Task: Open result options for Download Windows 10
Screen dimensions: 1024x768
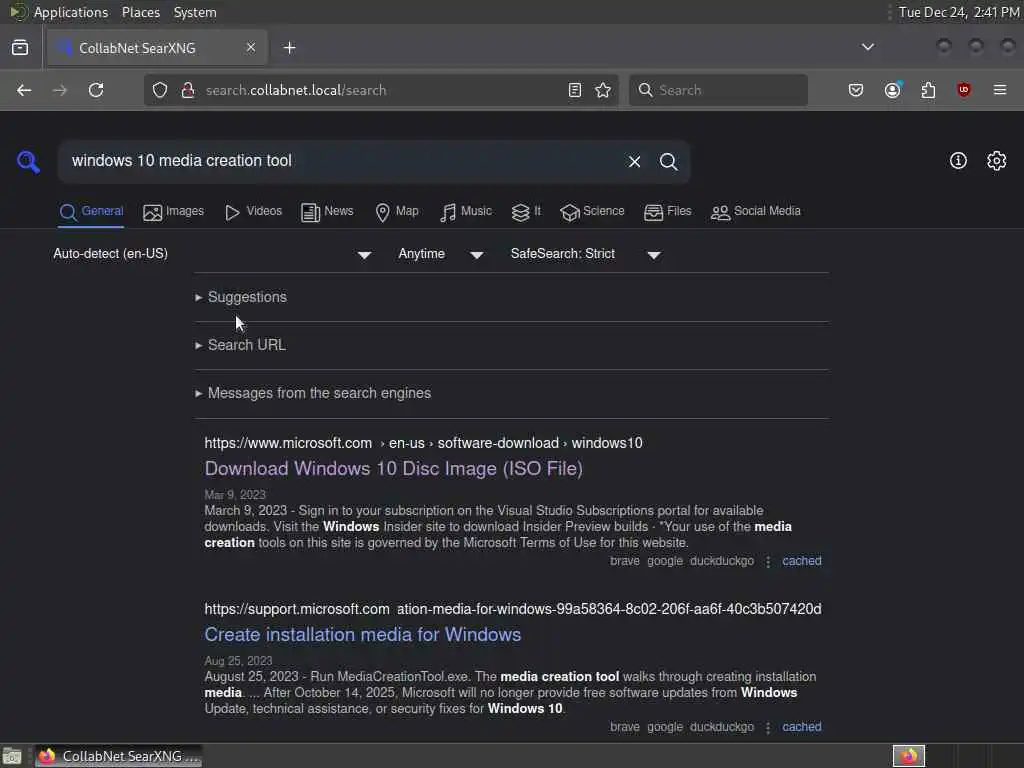Action: tap(768, 562)
